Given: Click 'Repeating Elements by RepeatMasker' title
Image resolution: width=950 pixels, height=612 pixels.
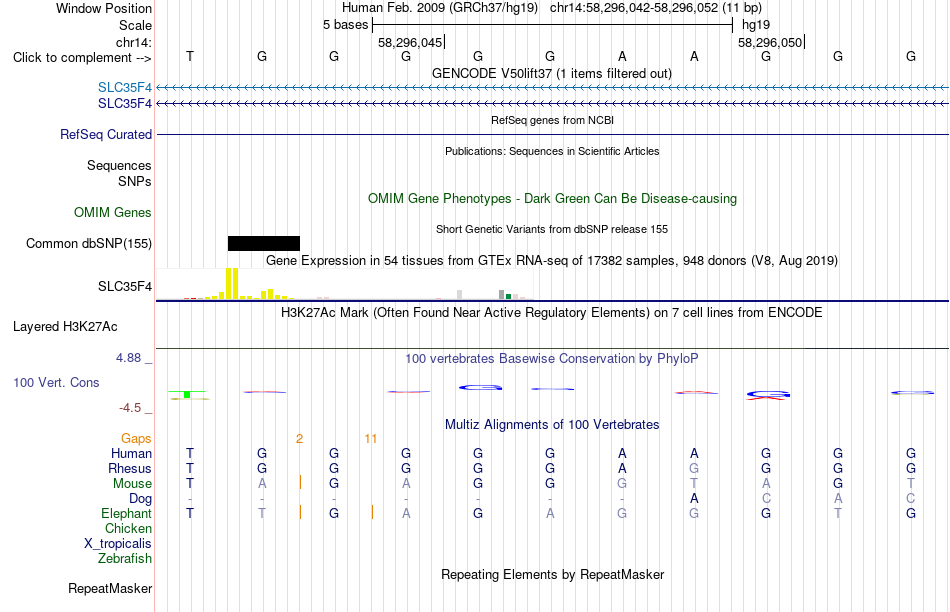Looking at the screenshot, I should point(553,574).
